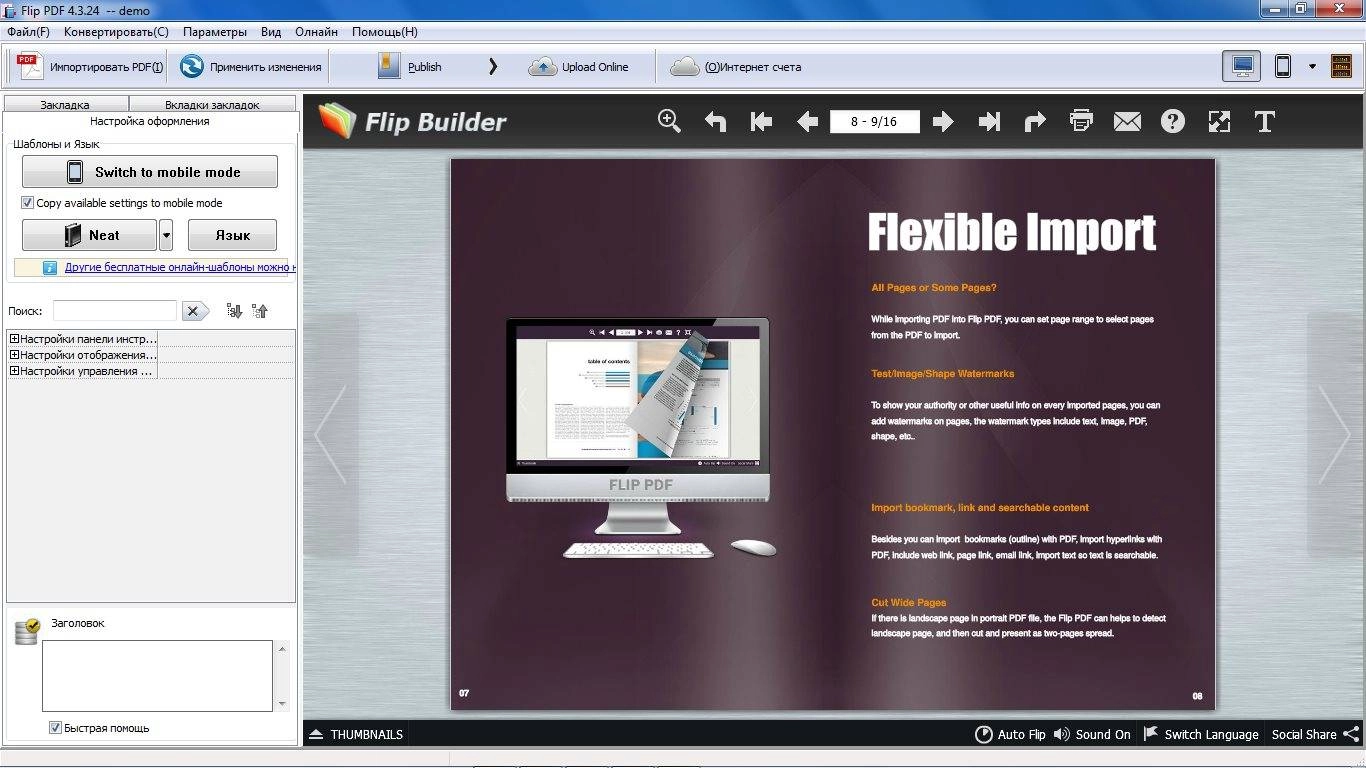
Task: Click in the Поиск search field
Action: point(115,311)
